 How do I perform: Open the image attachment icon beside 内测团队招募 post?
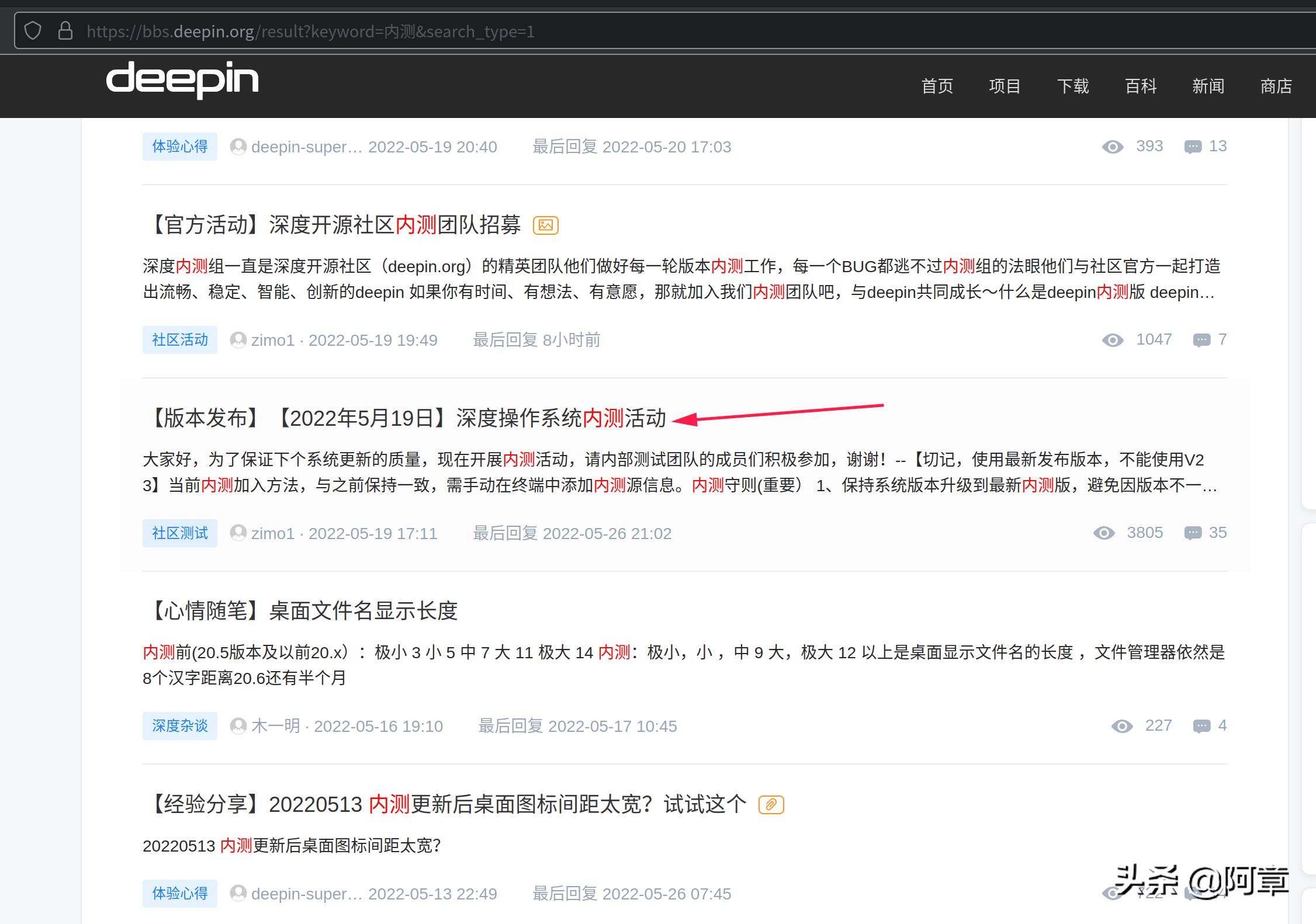tap(546, 225)
